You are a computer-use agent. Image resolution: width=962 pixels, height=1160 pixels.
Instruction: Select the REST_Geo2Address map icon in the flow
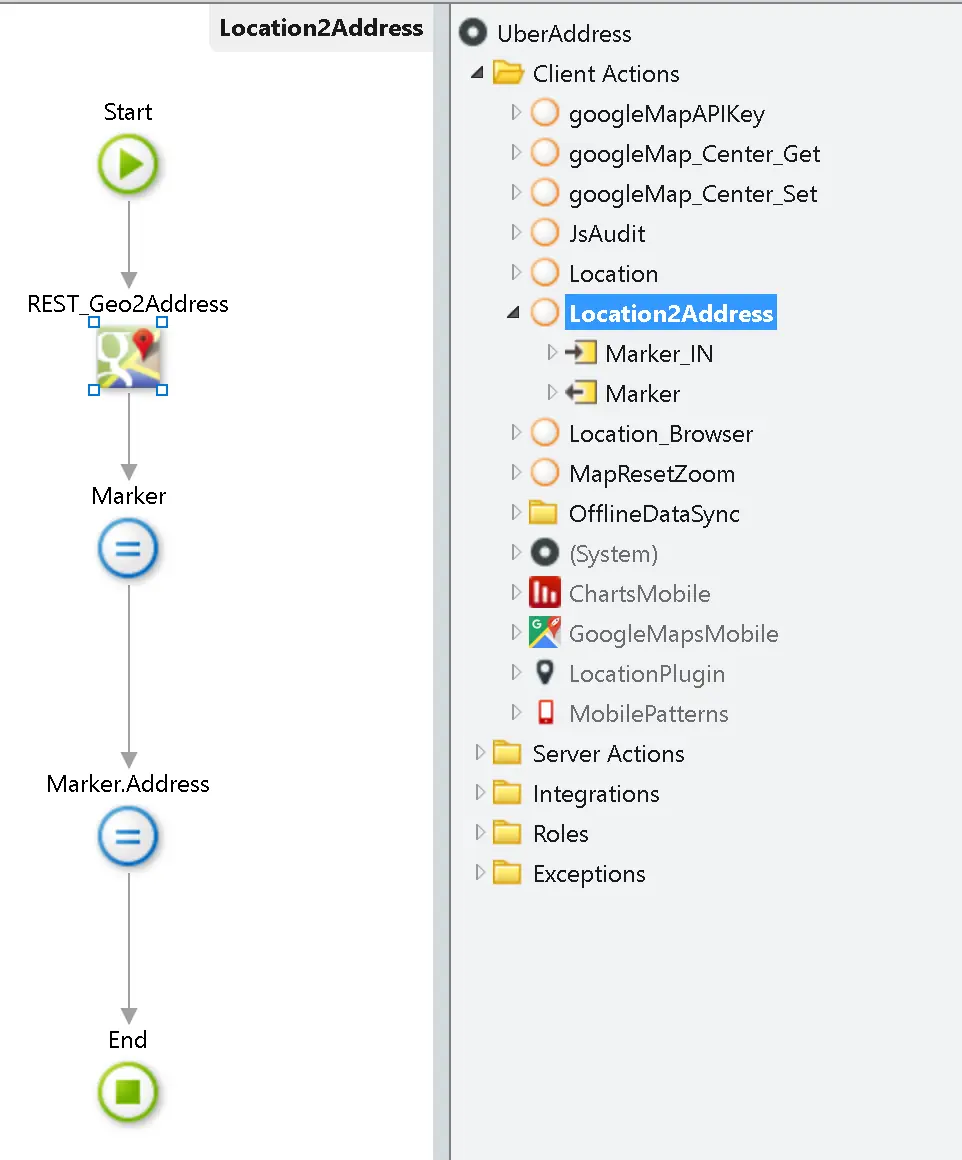[x=128, y=357]
